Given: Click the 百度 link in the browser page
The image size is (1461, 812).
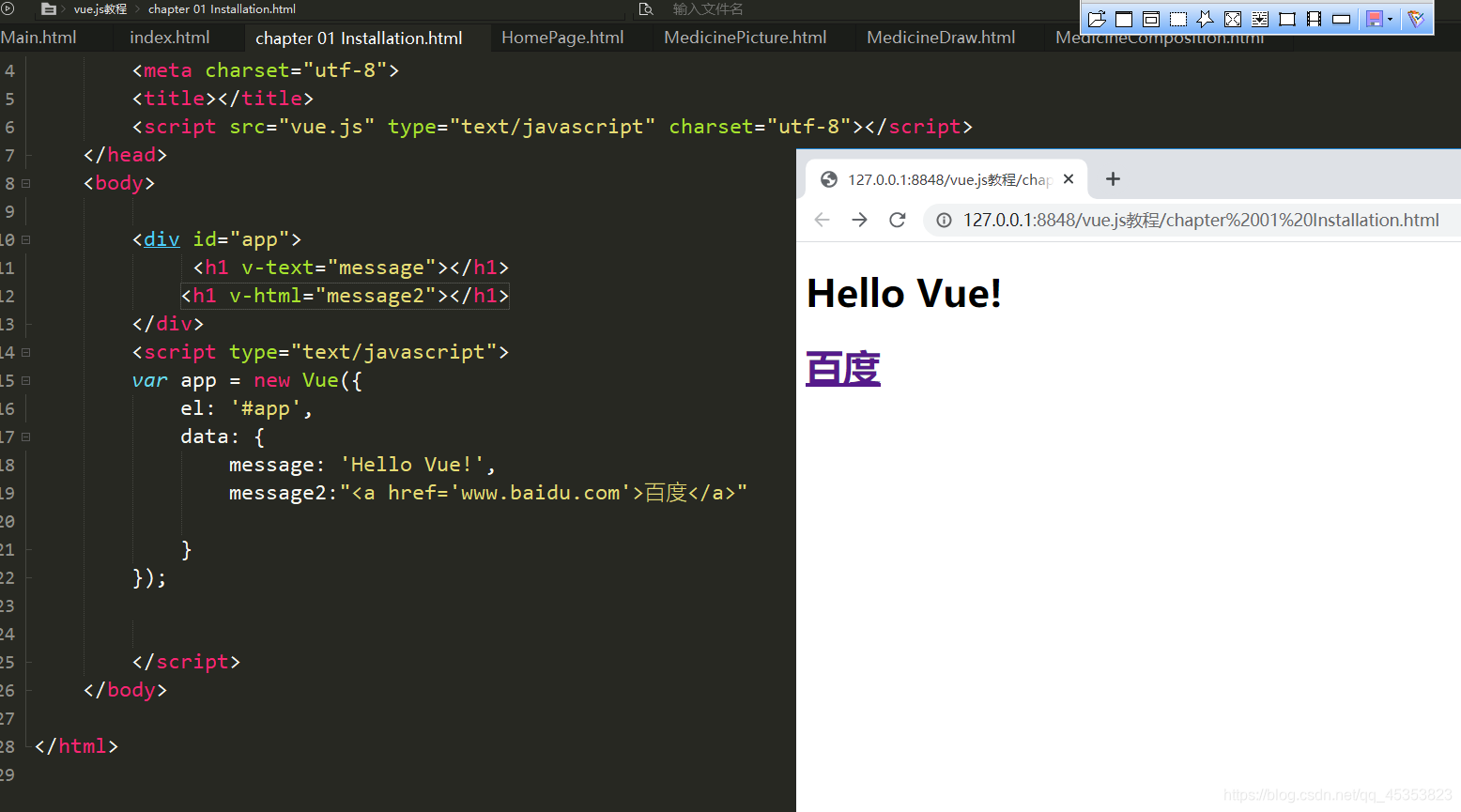Looking at the screenshot, I should pos(843,368).
